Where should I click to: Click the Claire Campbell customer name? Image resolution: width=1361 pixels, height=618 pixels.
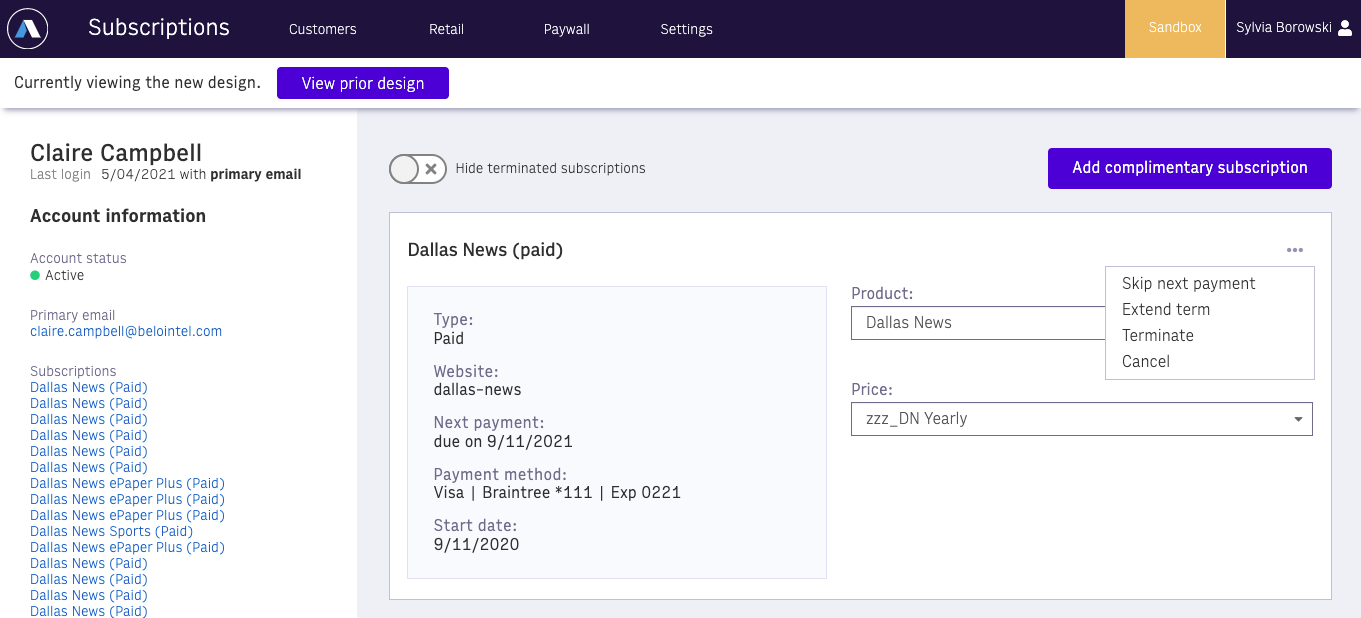coord(116,153)
